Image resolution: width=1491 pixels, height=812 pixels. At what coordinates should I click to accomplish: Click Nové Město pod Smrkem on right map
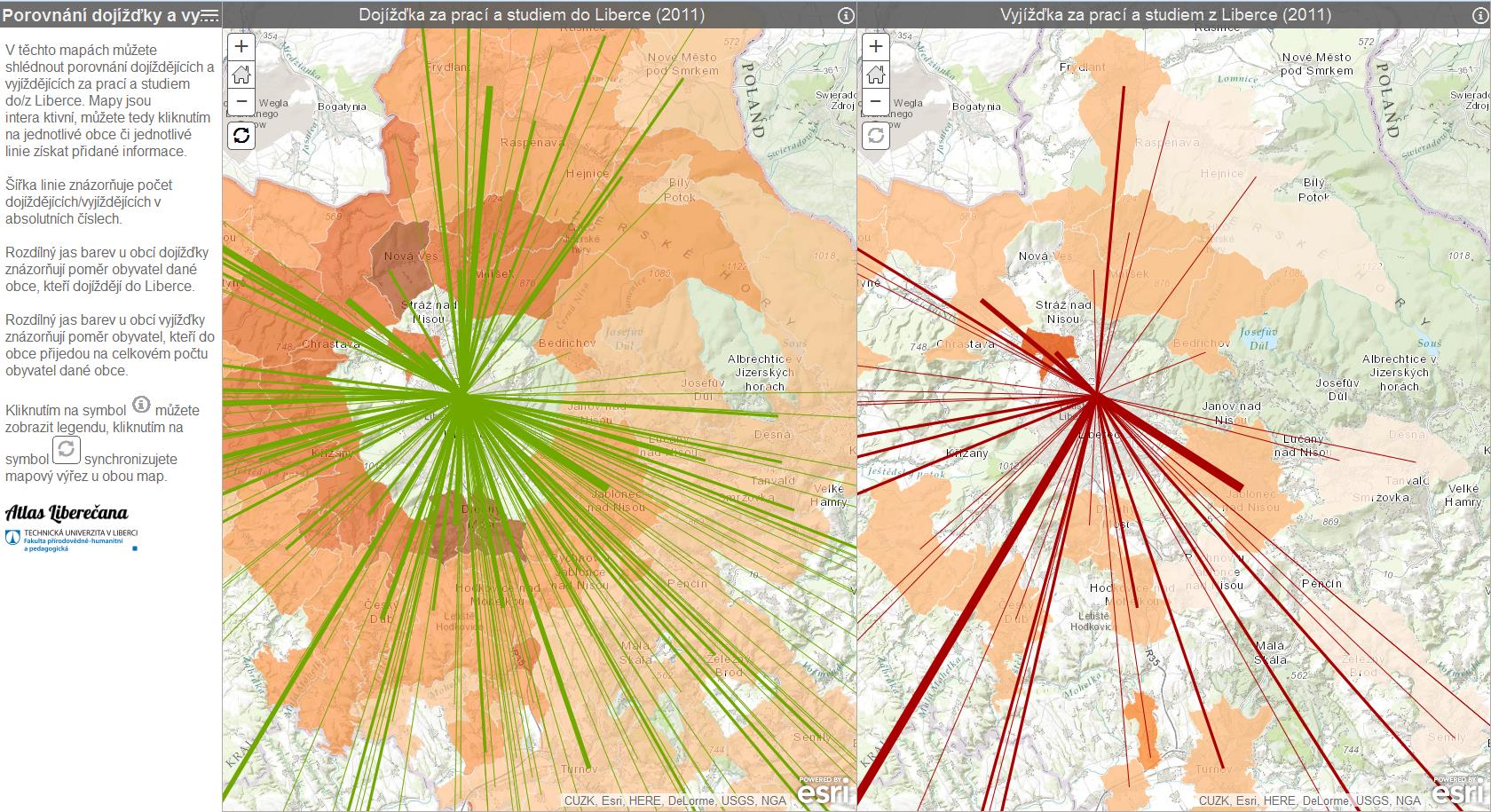[x=1318, y=64]
